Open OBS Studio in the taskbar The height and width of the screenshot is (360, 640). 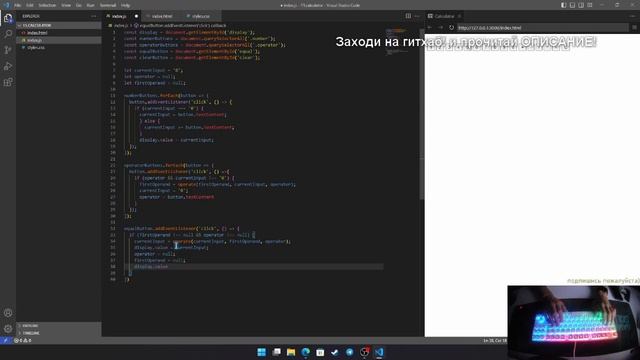(364, 352)
